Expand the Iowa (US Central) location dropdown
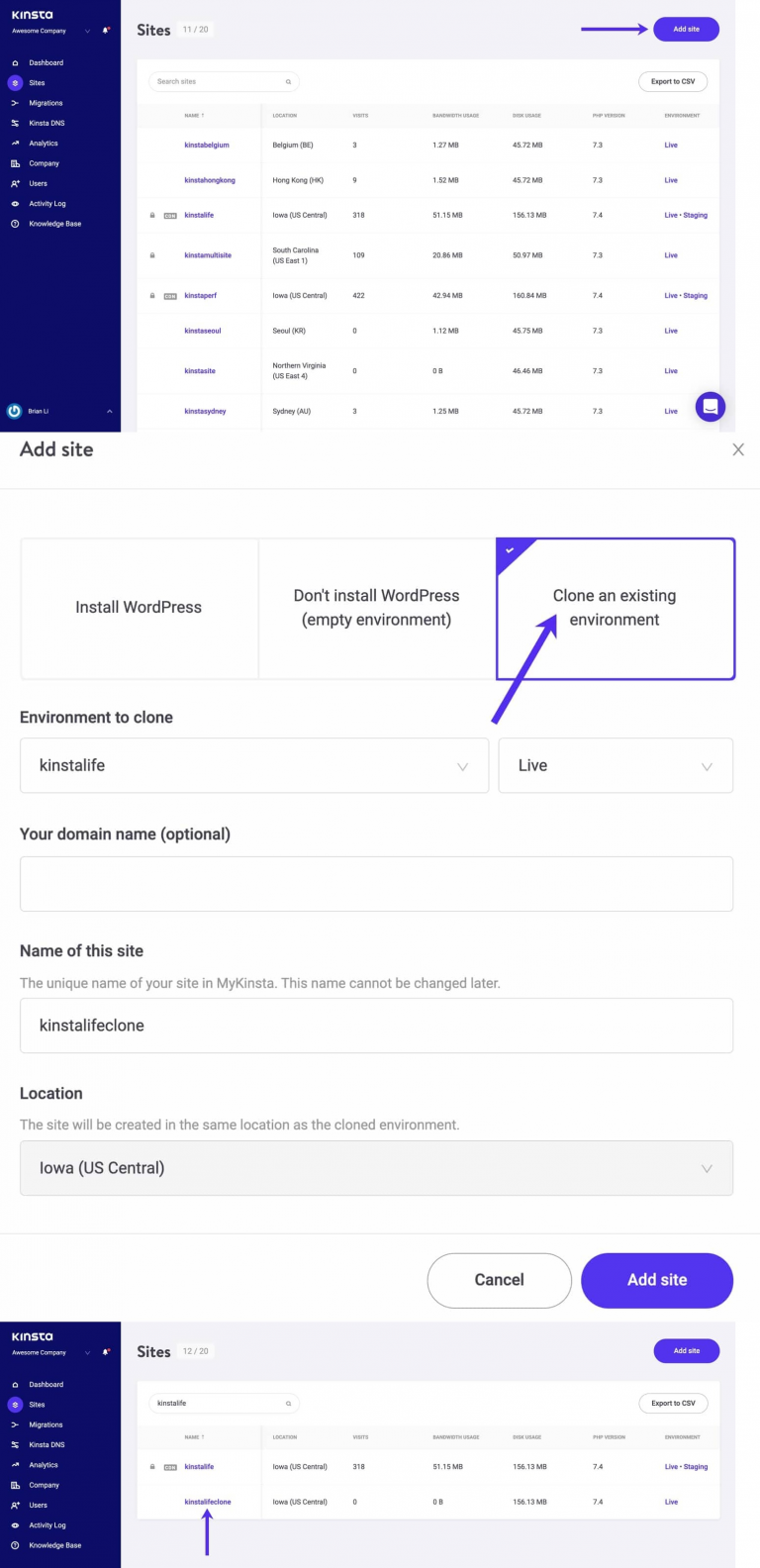Image resolution: width=760 pixels, height=1568 pixels. click(376, 1168)
